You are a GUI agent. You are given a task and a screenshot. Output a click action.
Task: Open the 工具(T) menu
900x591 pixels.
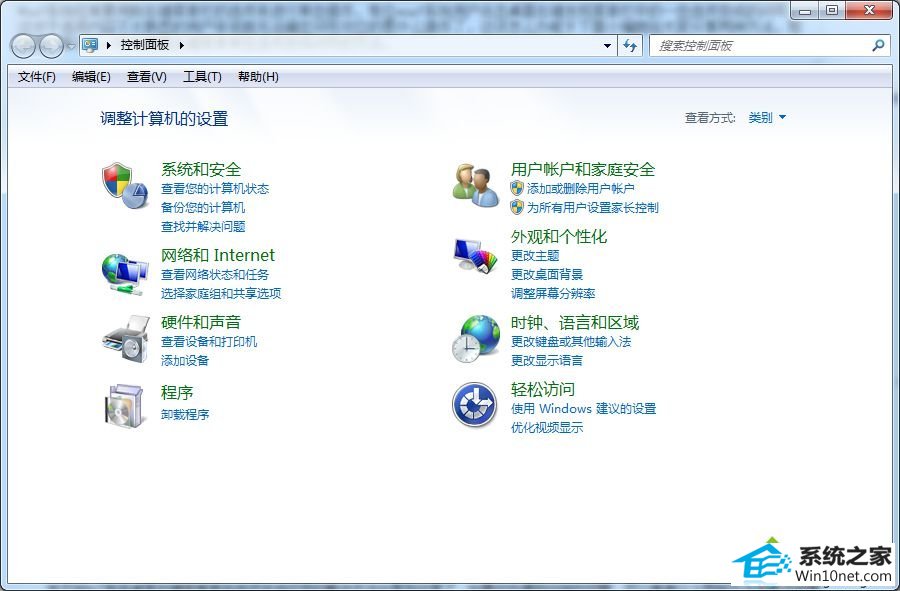(x=202, y=77)
